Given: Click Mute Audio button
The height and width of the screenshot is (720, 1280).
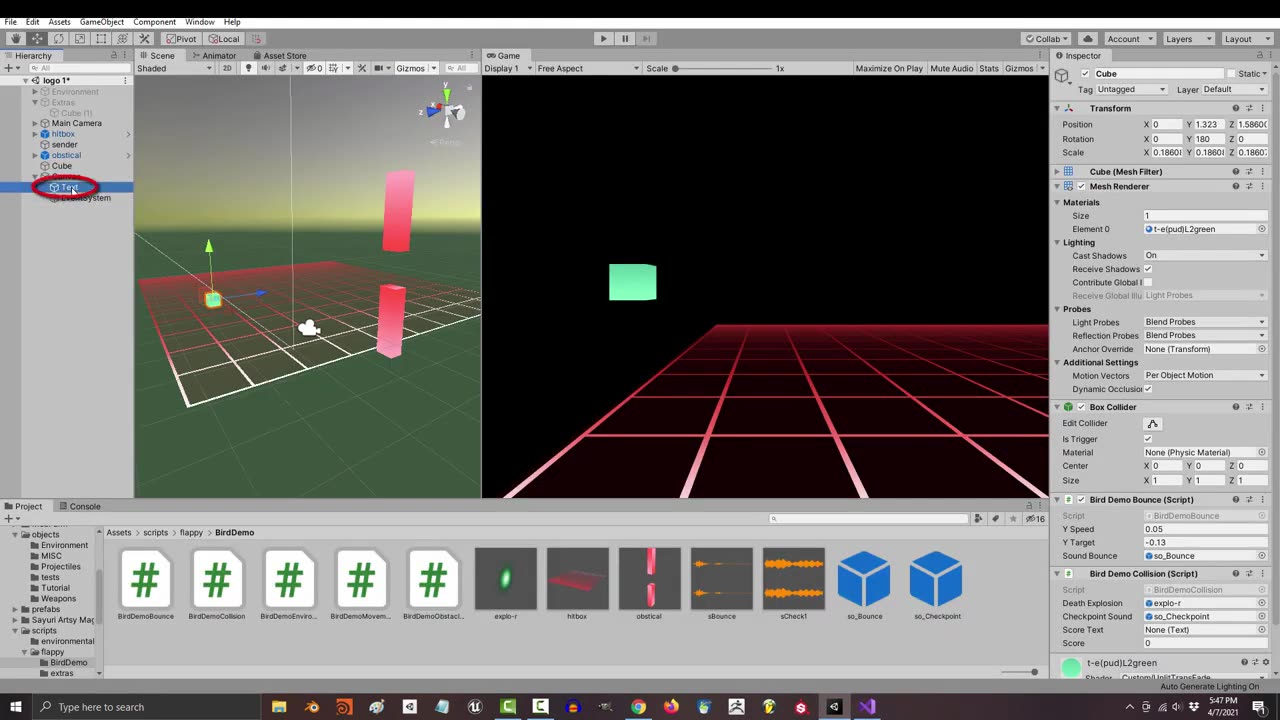Looking at the screenshot, I should [x=951, y=68].
